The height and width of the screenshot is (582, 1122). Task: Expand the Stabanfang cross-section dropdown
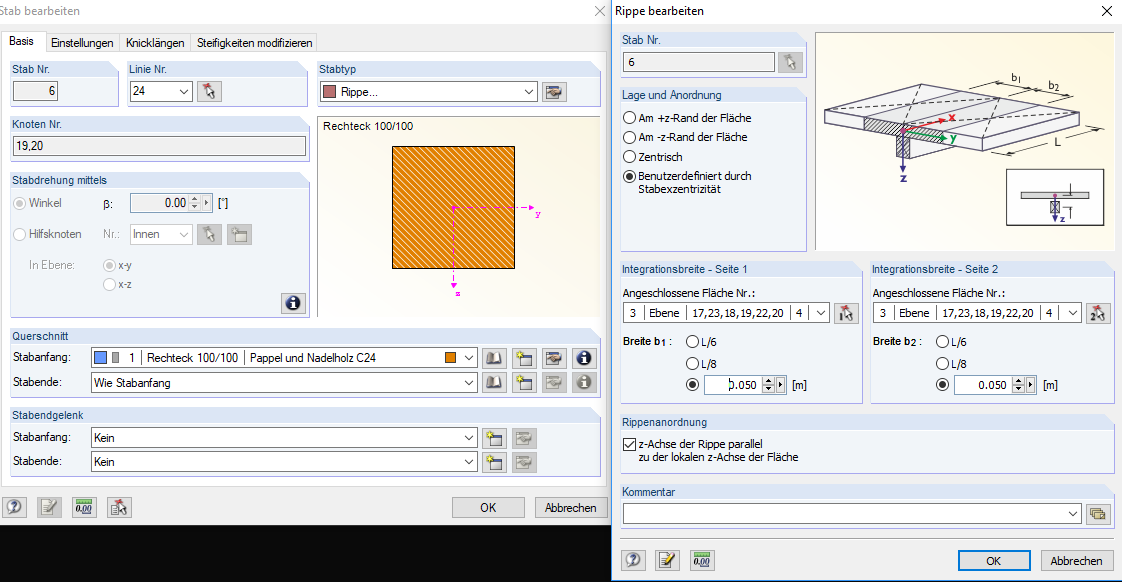point(469,358)
